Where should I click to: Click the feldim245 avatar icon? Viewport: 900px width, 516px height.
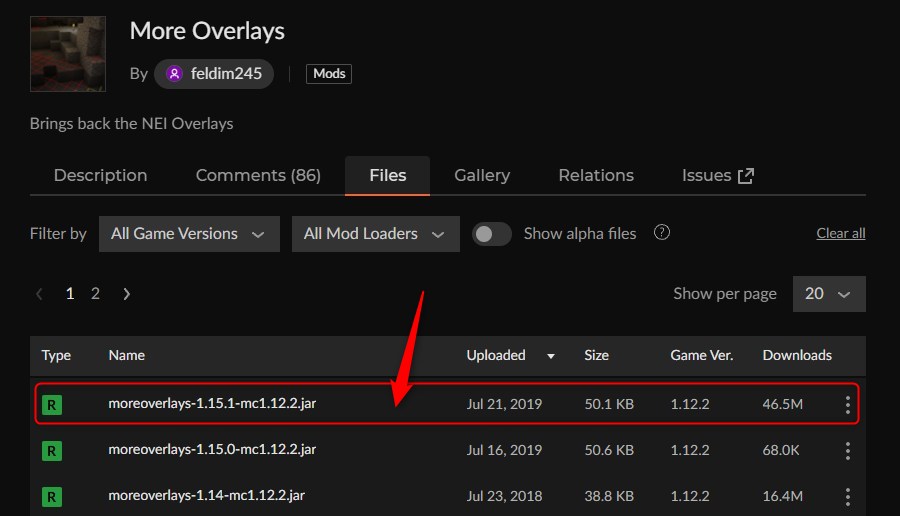[174, 73]
